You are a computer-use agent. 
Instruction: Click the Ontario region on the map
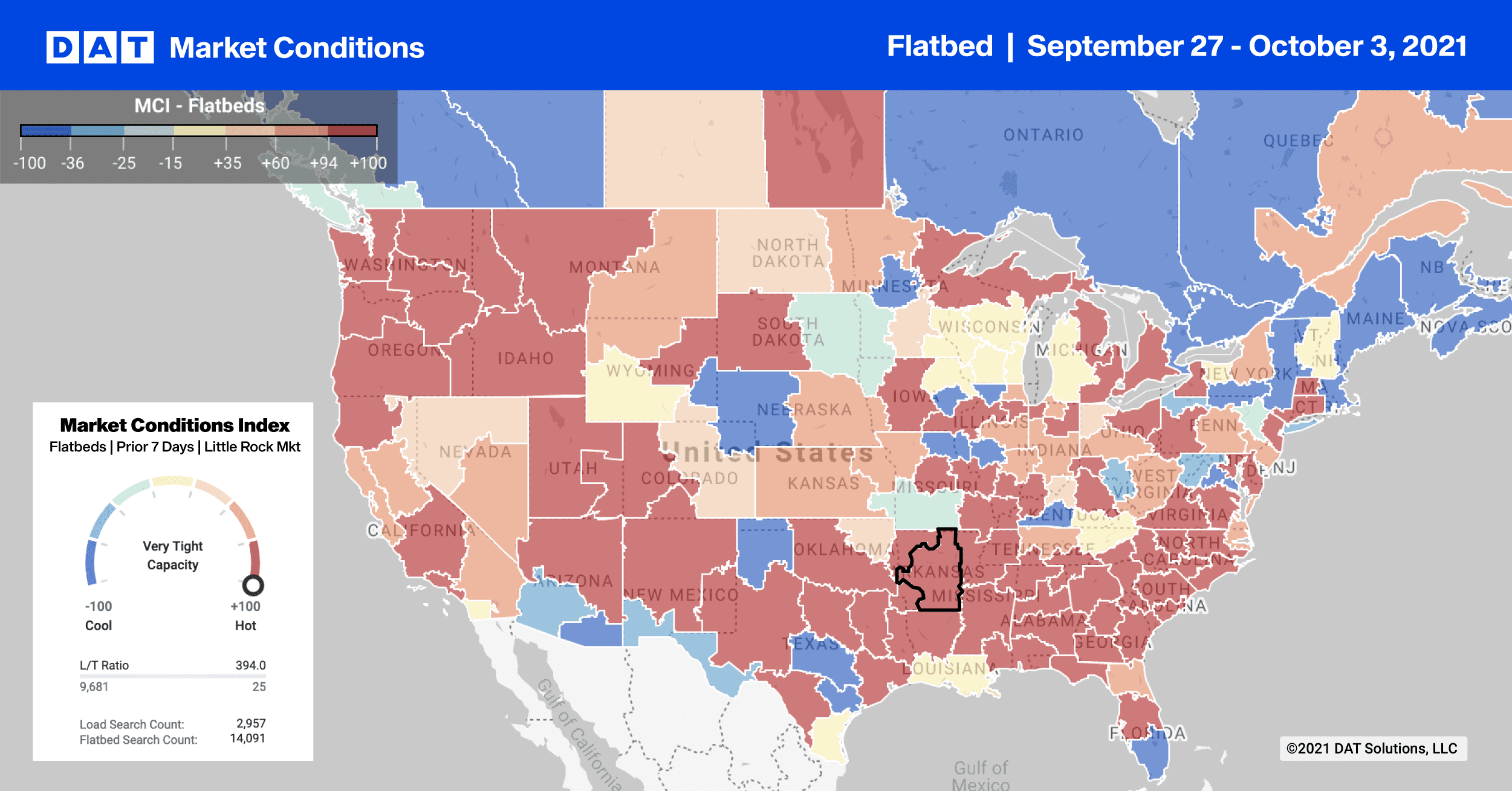click(1043, 135)
